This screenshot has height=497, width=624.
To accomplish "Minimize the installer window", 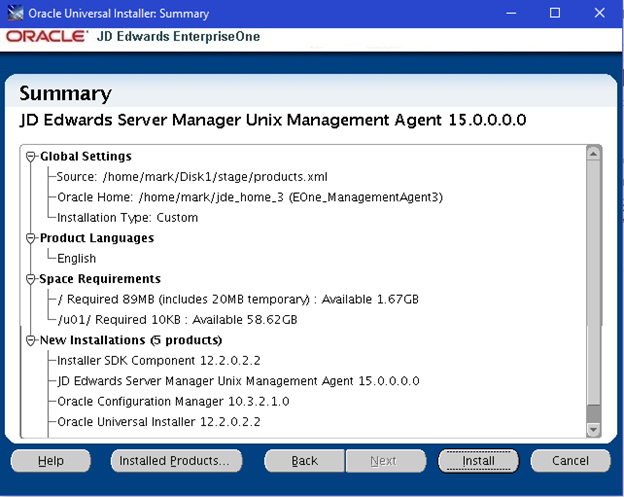I will (511, 13).
